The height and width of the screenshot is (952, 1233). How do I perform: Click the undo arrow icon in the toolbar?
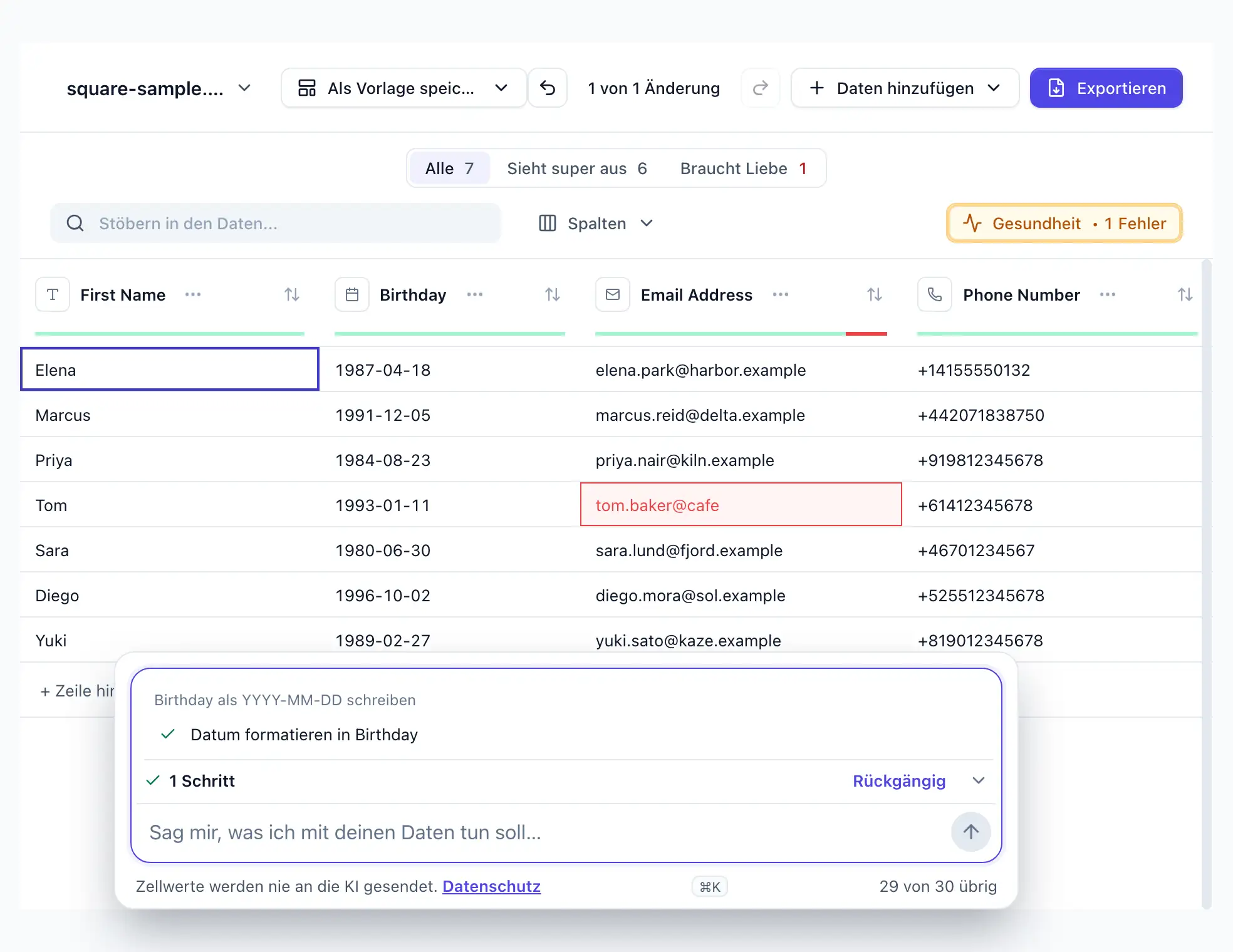(548, 88)
